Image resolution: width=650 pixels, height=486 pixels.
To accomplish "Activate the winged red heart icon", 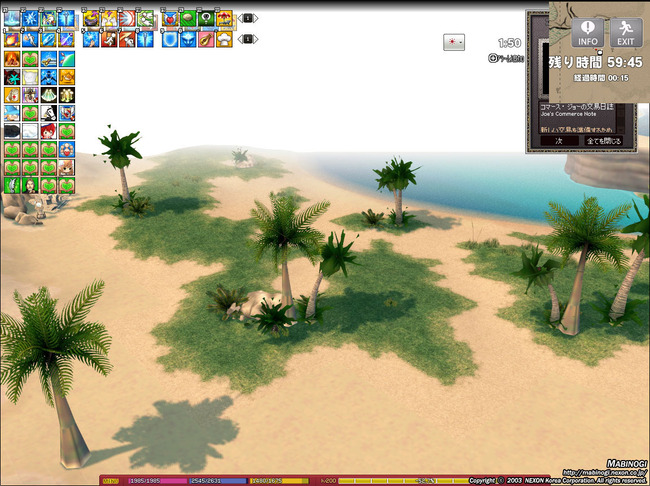I will [170, 19].
